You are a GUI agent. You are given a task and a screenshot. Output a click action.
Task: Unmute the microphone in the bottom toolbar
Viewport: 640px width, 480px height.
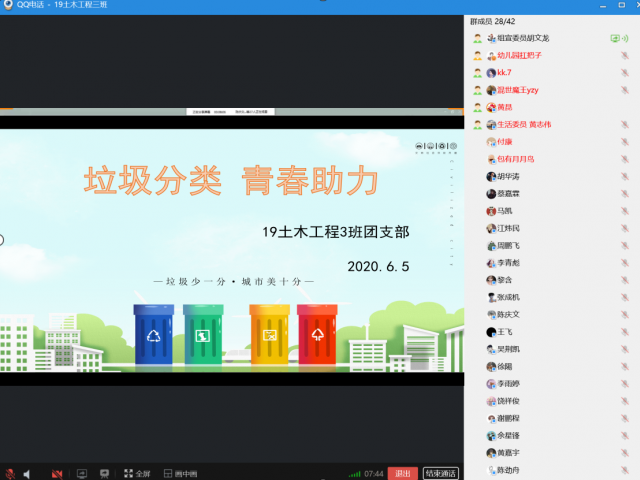point(9,473)
